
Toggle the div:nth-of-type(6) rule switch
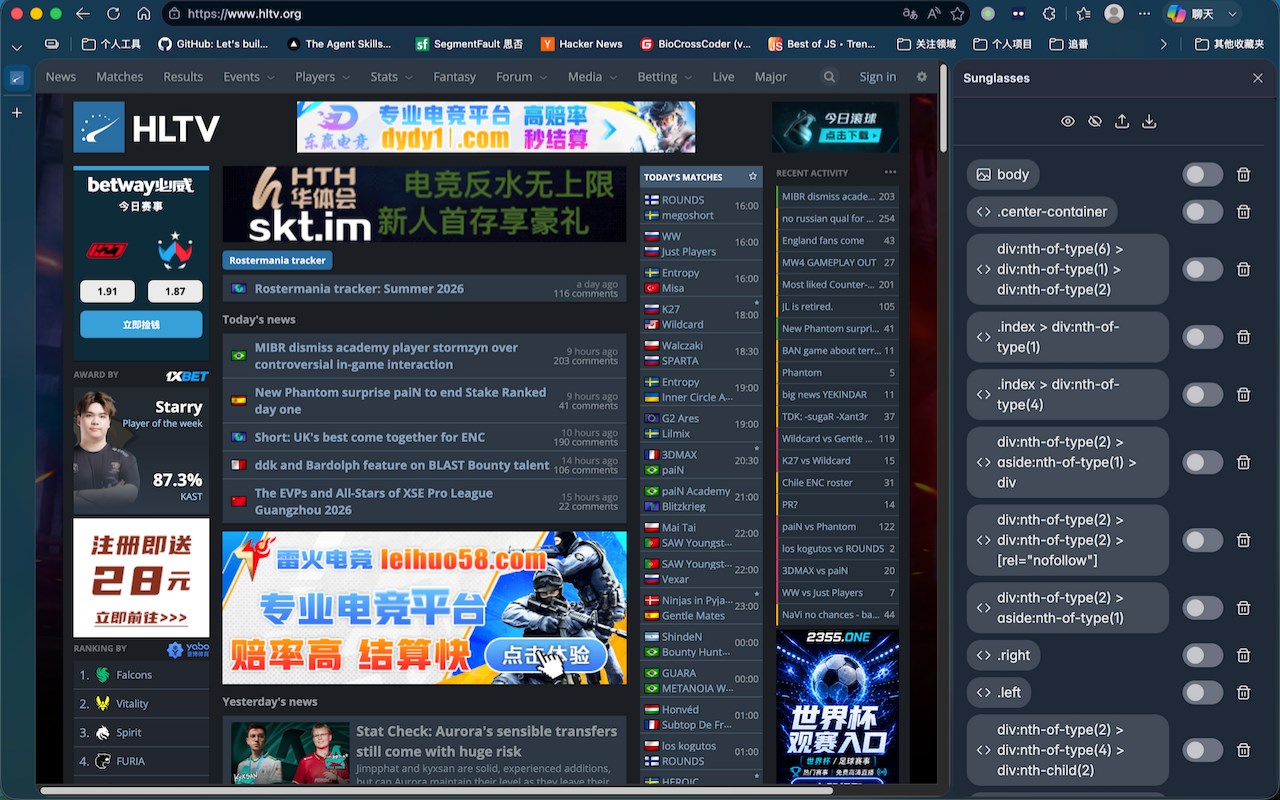point(1202,269)
